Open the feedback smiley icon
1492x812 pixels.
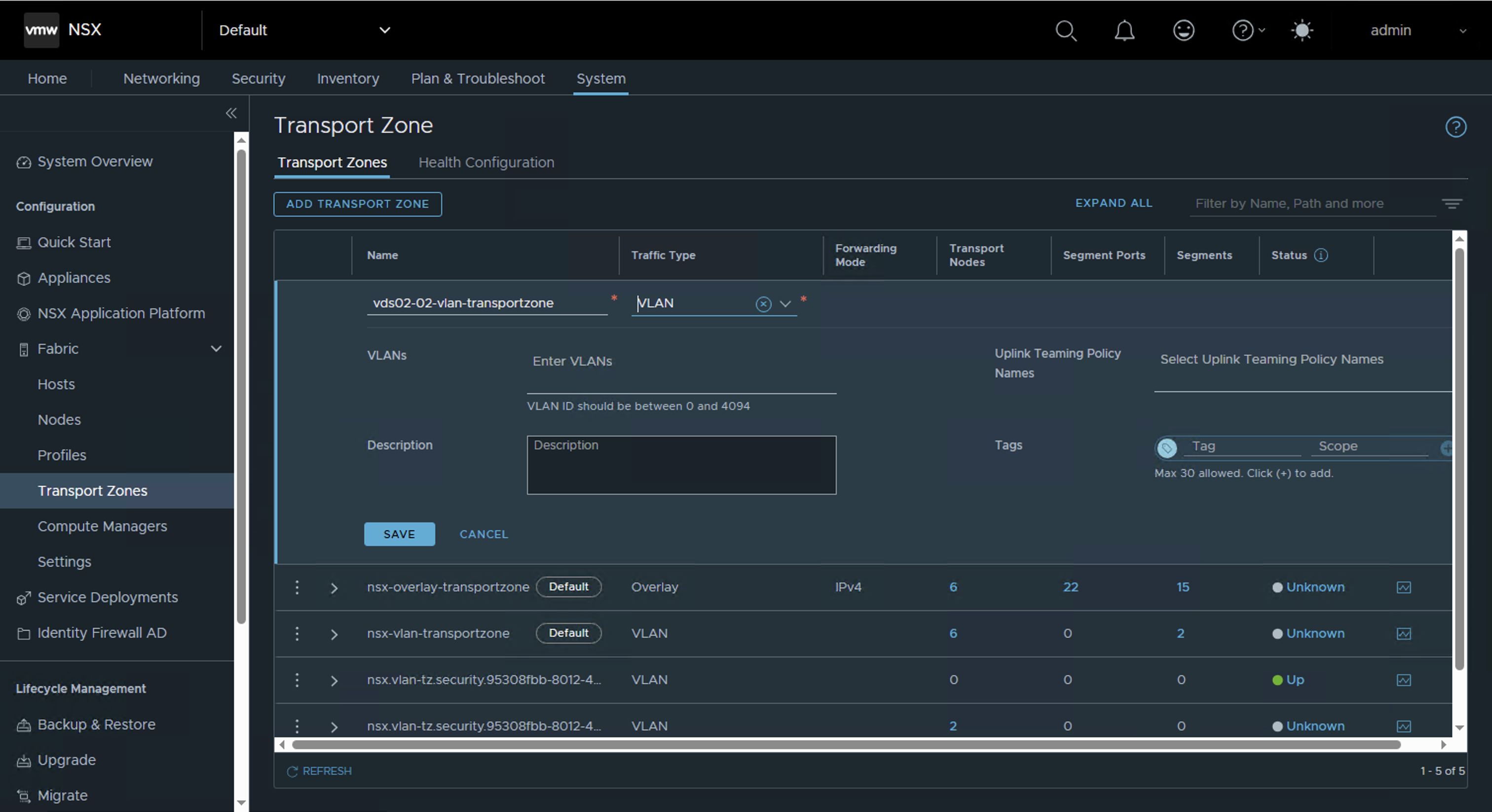pos(1183,30)
